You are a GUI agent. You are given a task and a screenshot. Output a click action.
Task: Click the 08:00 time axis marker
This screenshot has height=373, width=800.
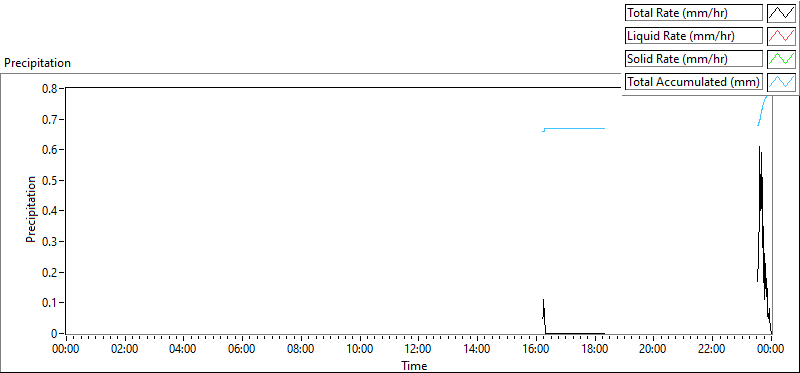tap(301, 350)
